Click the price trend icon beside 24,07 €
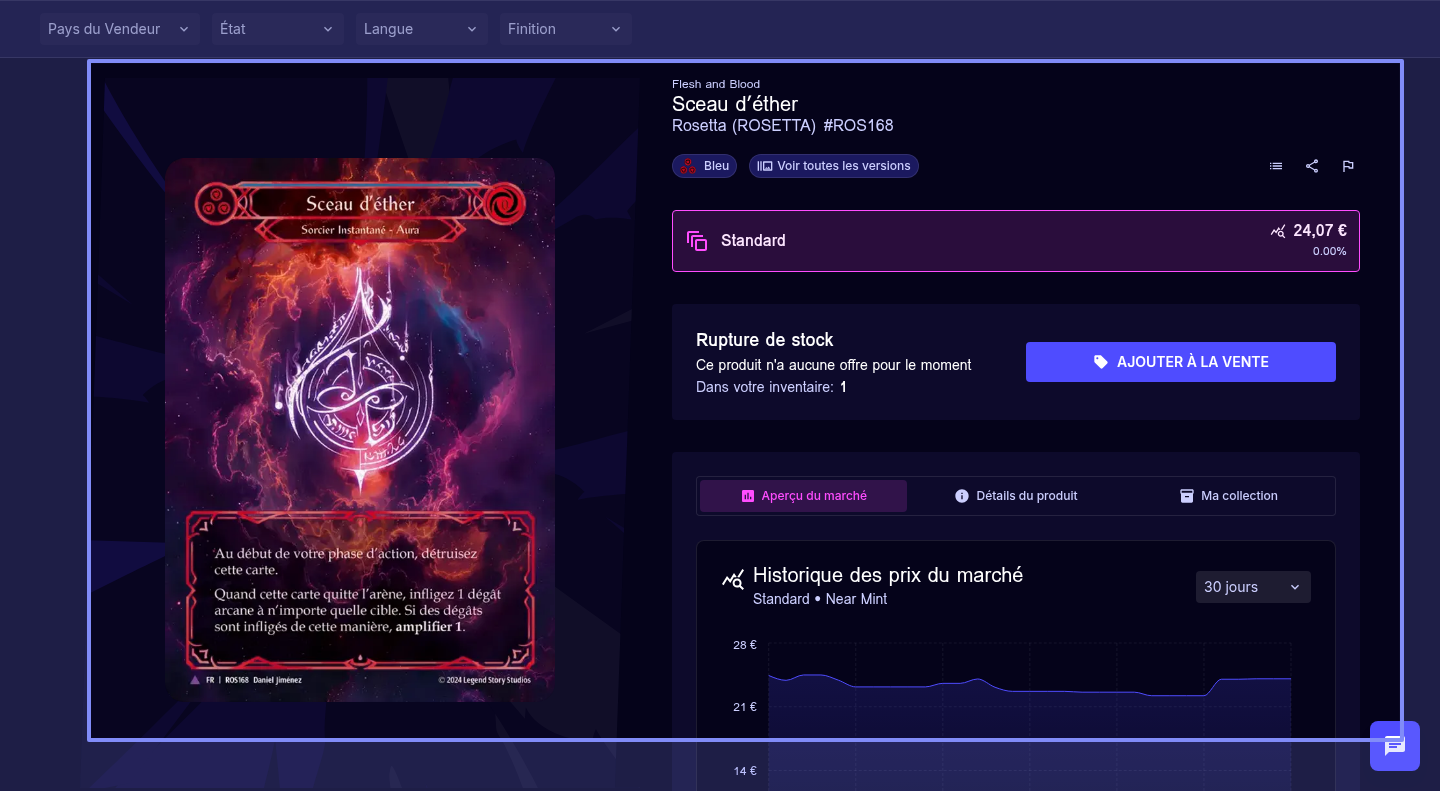The height and width of the screenshot is (791, 1440). pyautogui.click(x=1278, y=231)
